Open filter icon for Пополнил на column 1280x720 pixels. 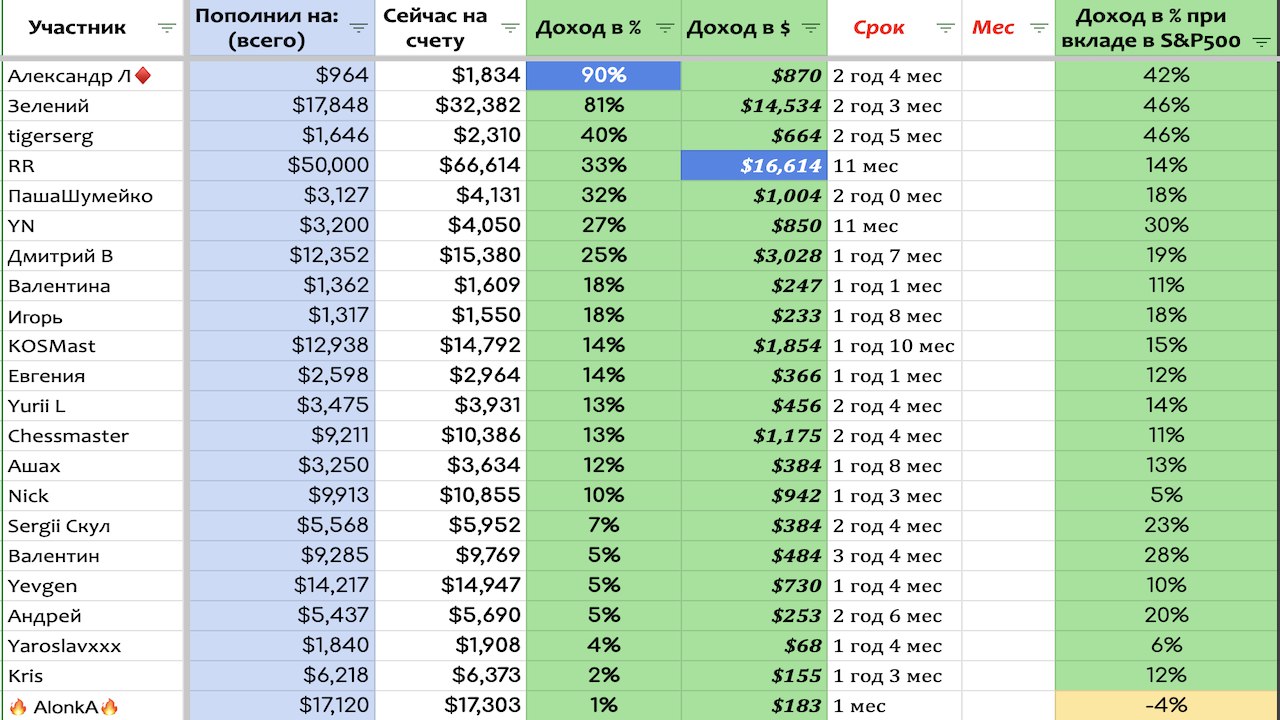click(358, 28)
